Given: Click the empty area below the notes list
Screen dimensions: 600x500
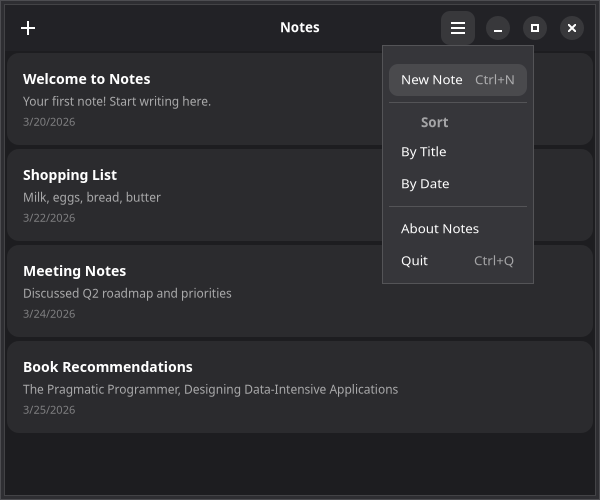Looking at the screenshot, I should pos(300,465).
